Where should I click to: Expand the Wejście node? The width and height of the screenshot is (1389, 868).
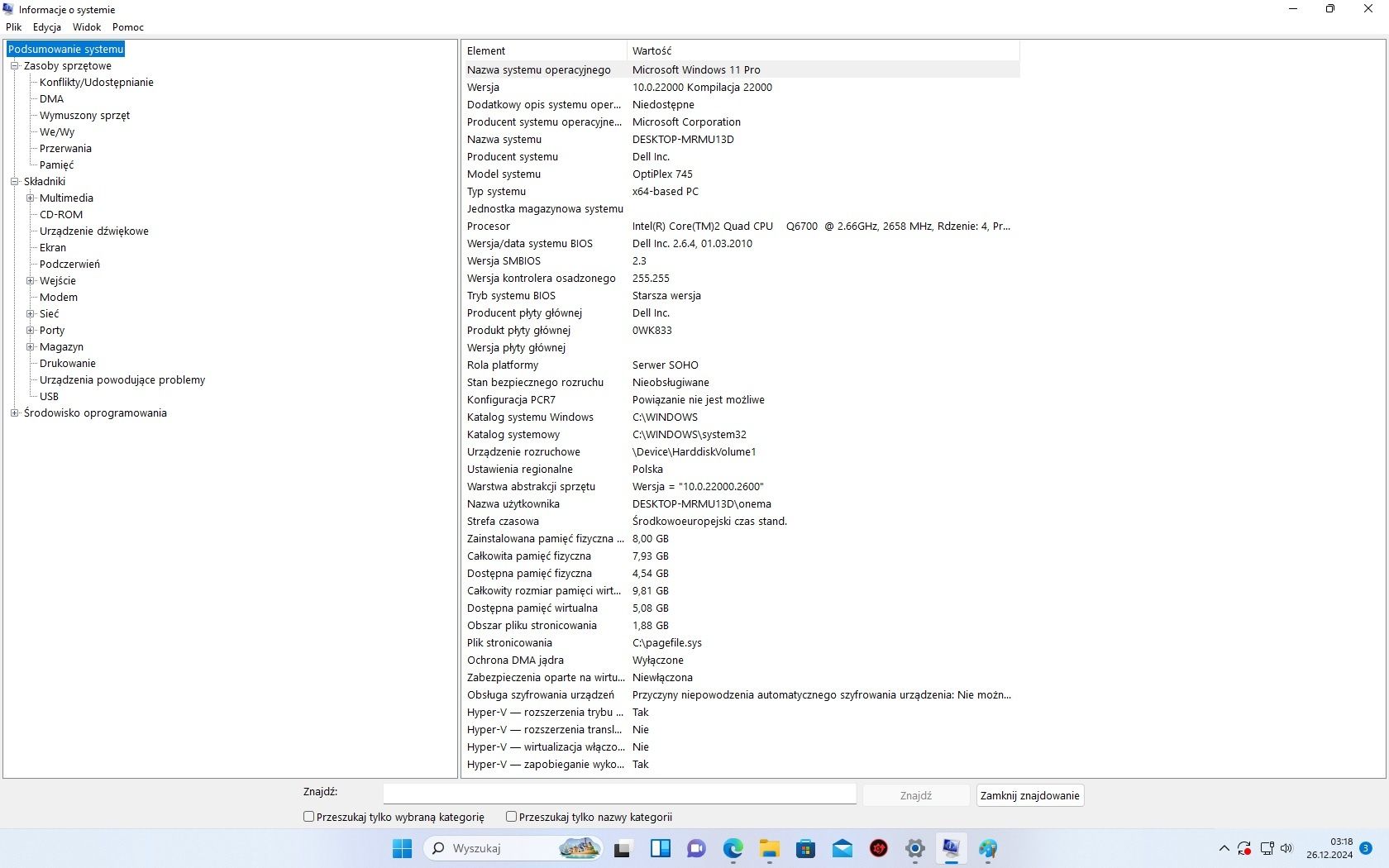coord(30,280)
